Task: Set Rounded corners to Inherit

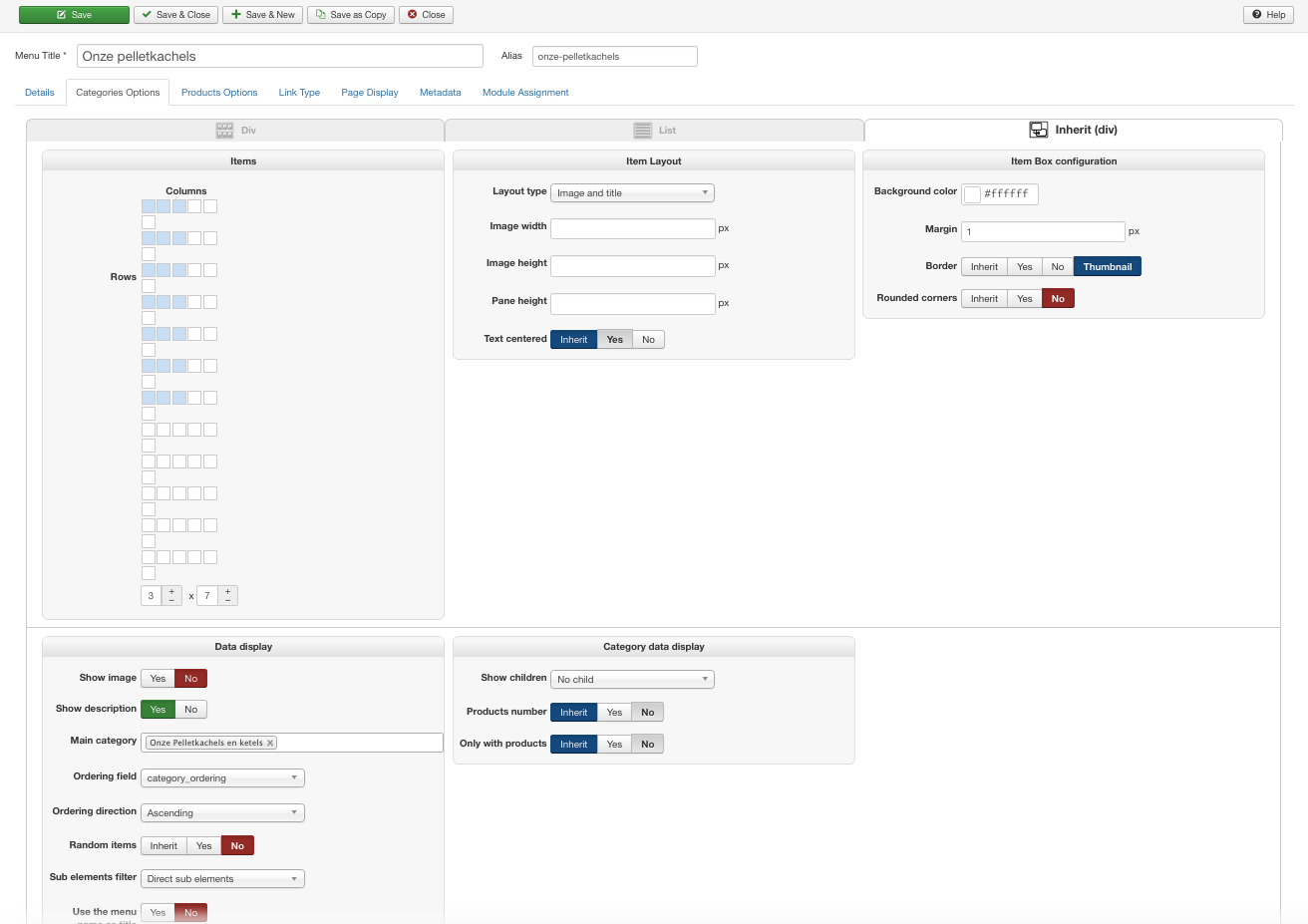Action: coord(984,299)
